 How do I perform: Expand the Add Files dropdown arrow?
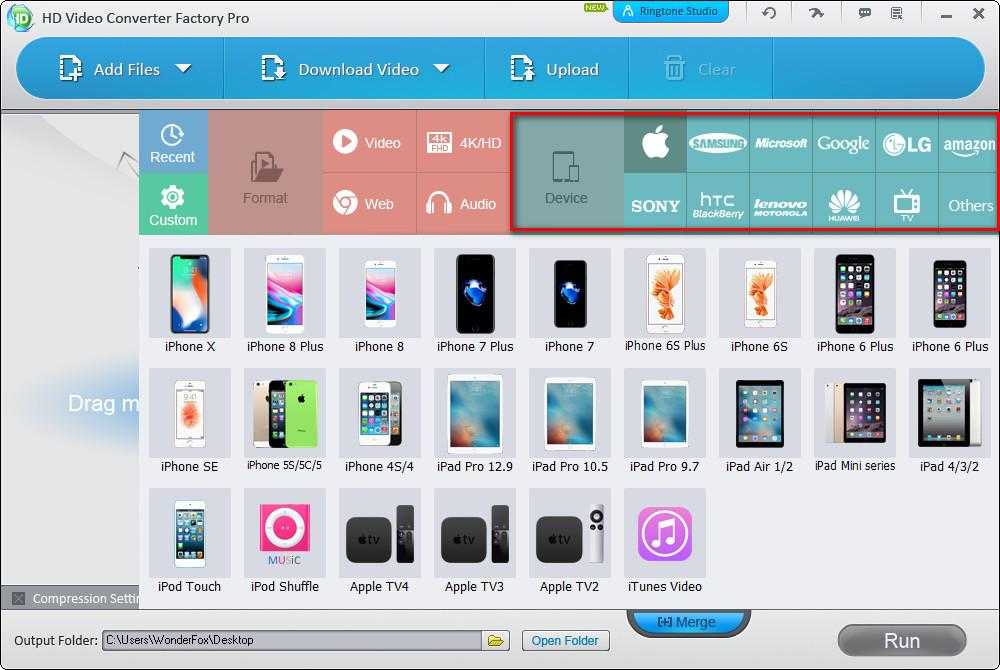click(184, 68)
